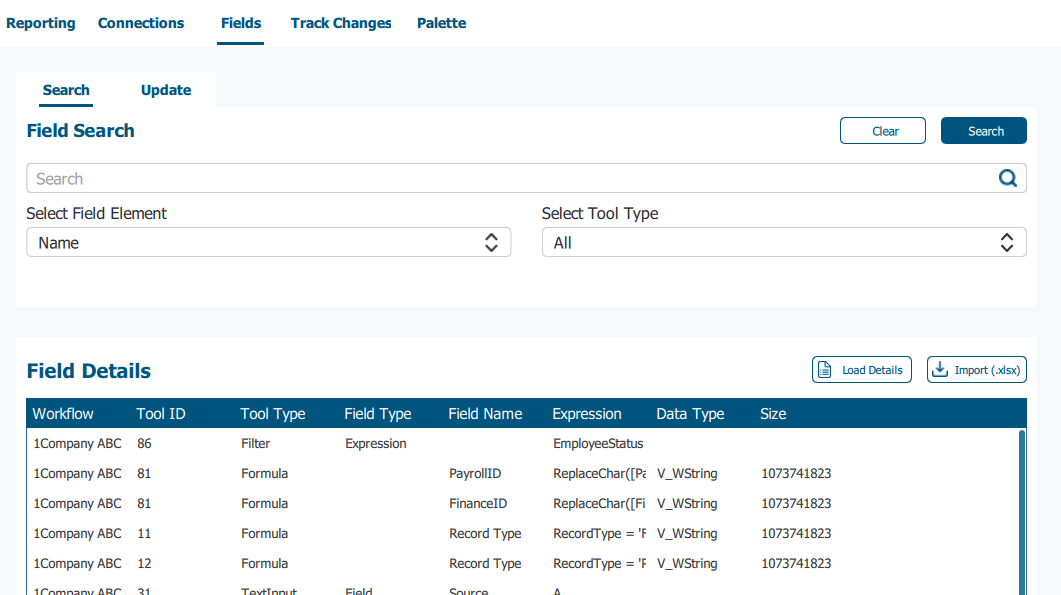Click Tool ID 11 cell
Viewport: 1061px width, 595px height.
click(x=144, y=533)
